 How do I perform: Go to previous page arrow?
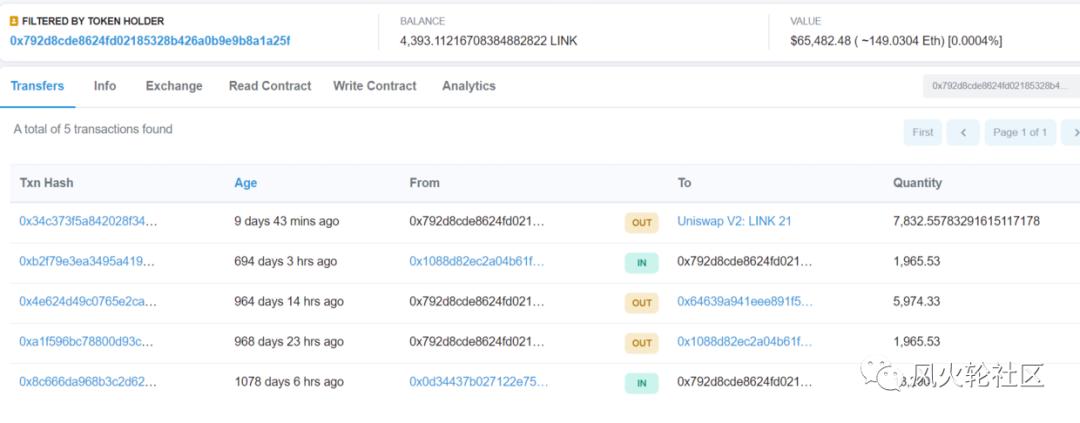click(x=963, y=132)
